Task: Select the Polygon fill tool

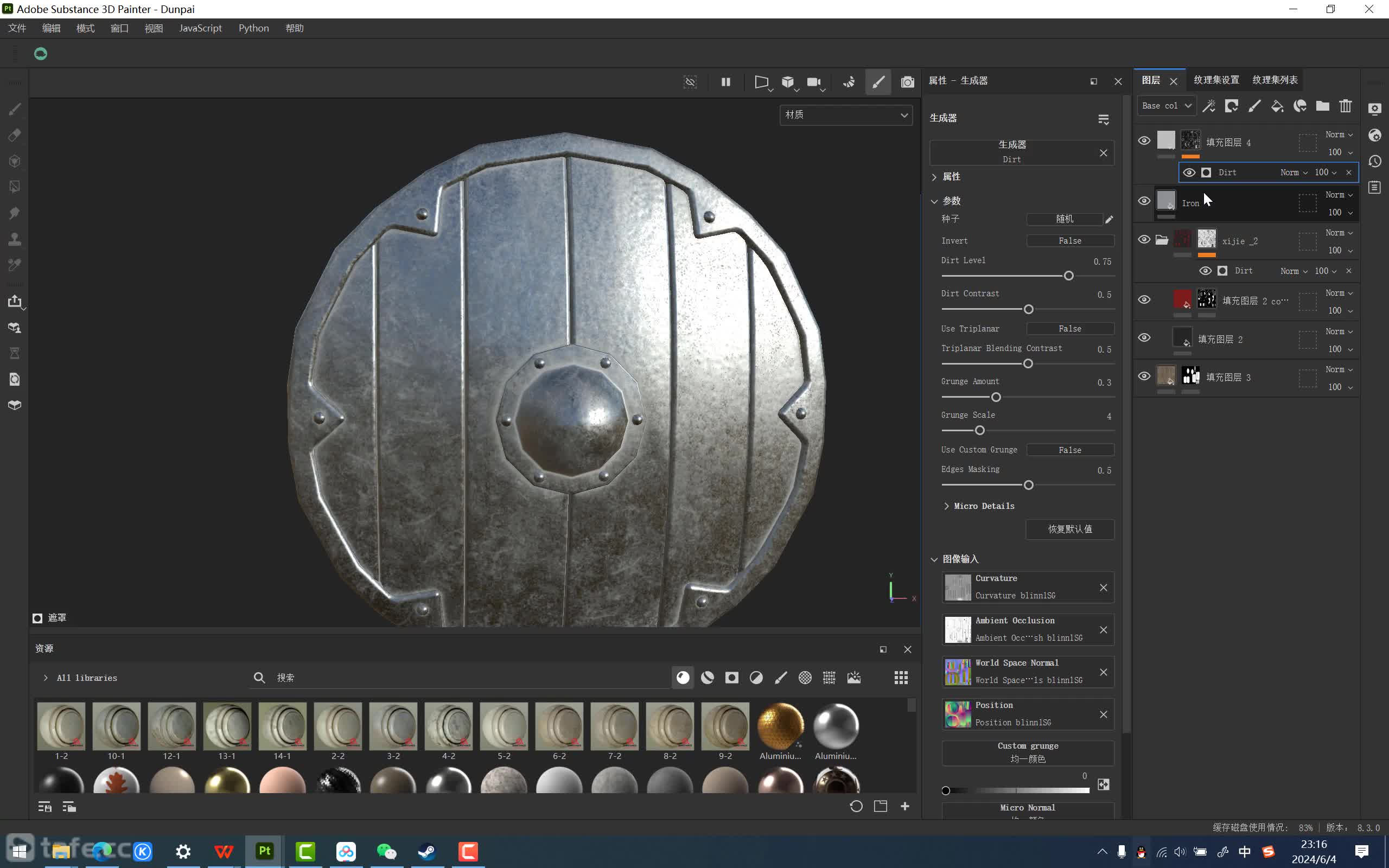Action: [x=15, y=187]
